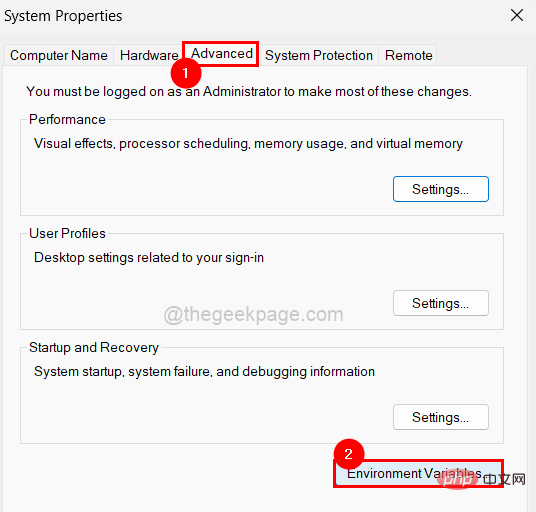Go to the System Protection tab

tap(319, 55)
